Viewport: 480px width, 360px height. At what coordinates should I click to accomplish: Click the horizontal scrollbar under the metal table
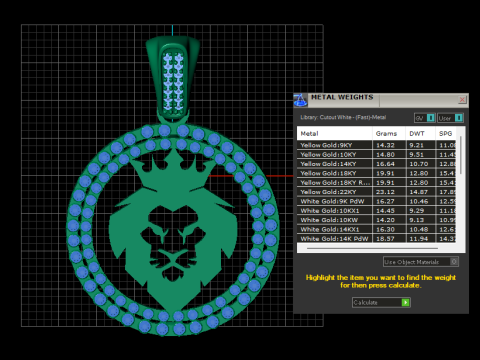(372, 248)
